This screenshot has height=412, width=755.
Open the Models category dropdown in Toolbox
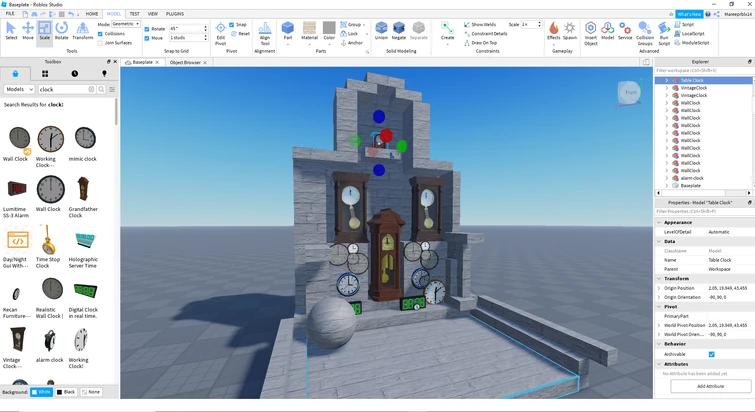coord(20,89)
